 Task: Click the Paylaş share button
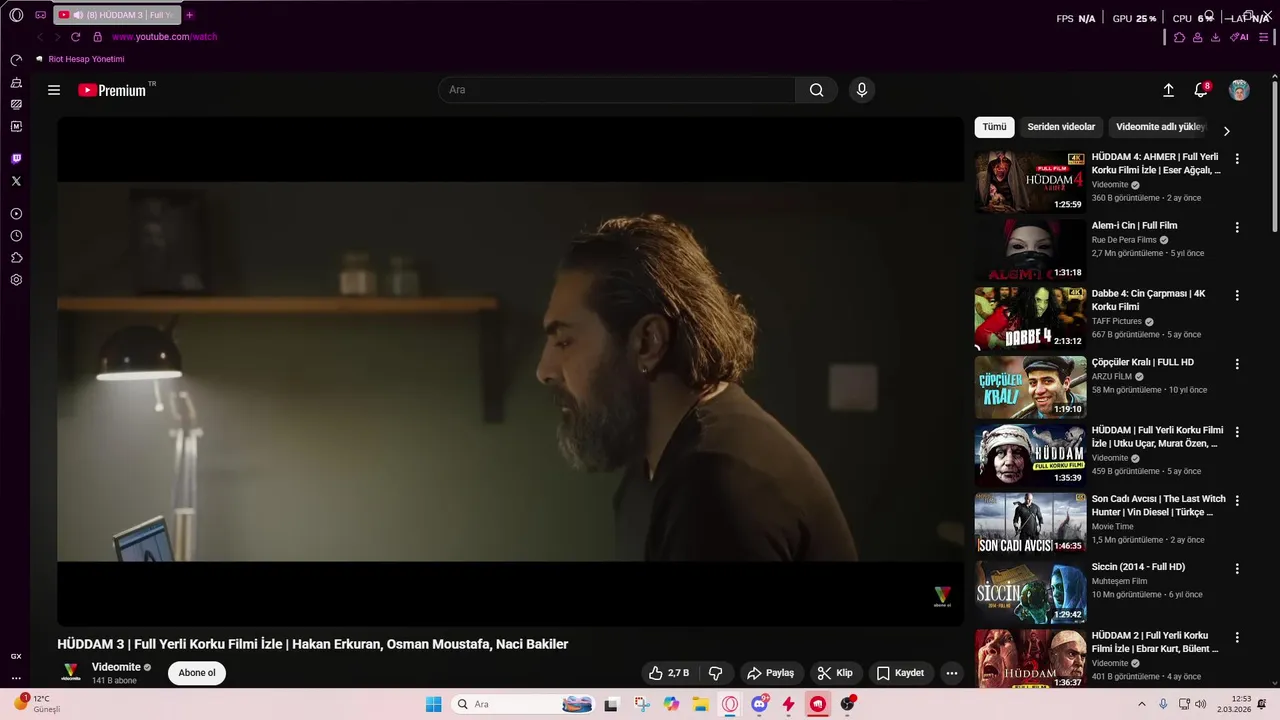click(x=770, y=673)
